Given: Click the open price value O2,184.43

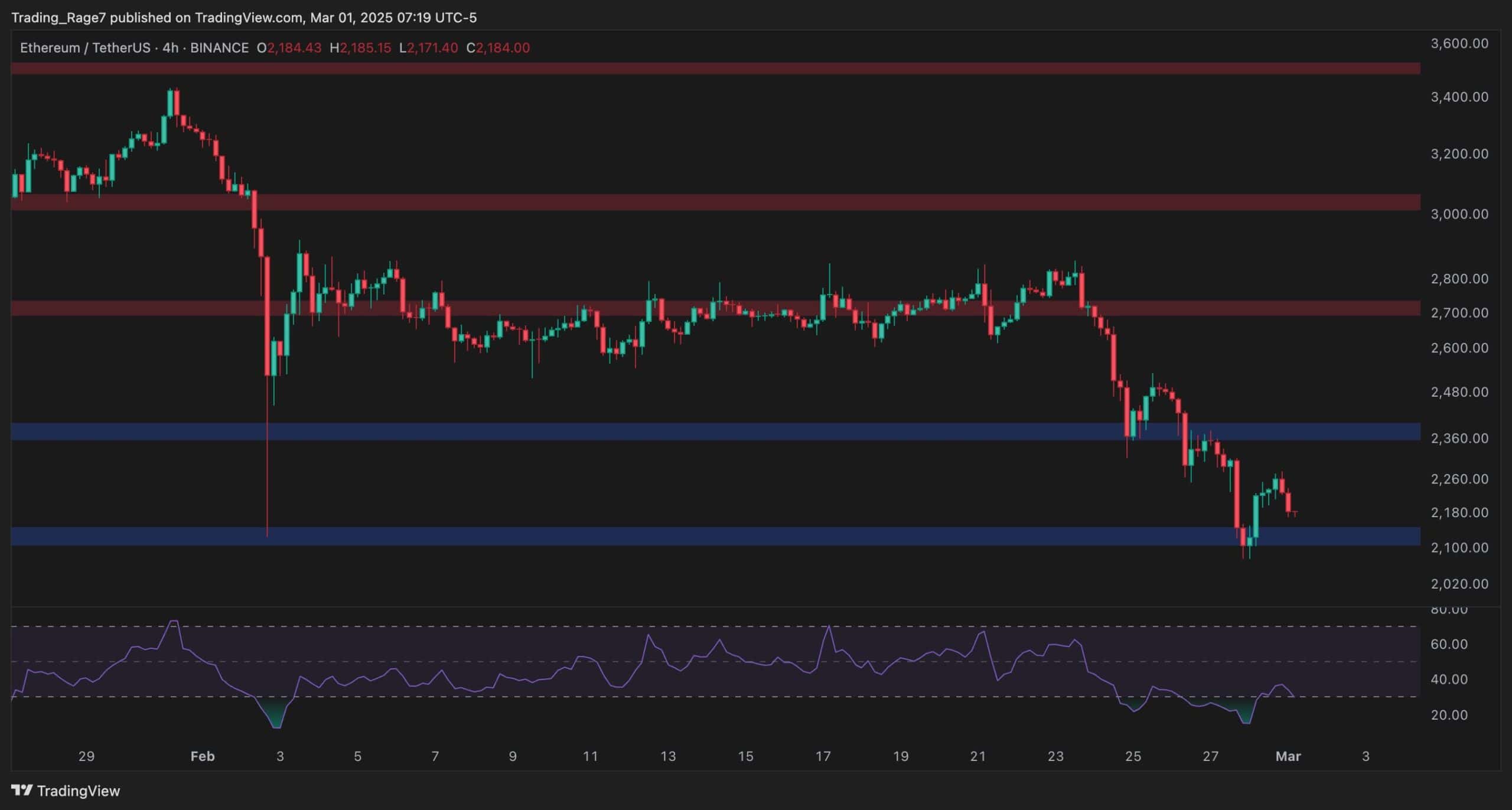Looking at the screenshot, I should [289, 48].
